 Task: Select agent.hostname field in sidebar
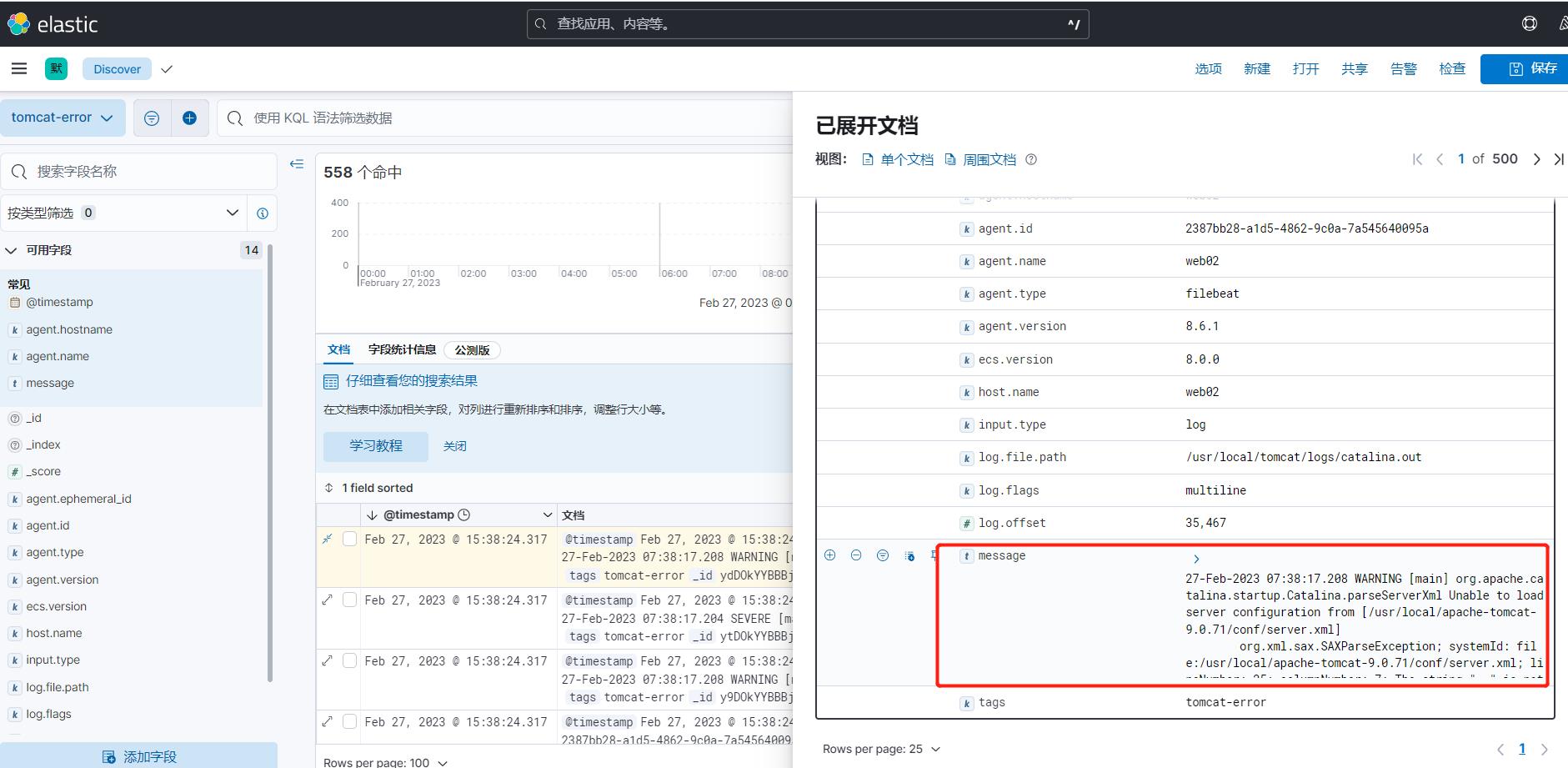pyautogui.click(x=69, y=329)
